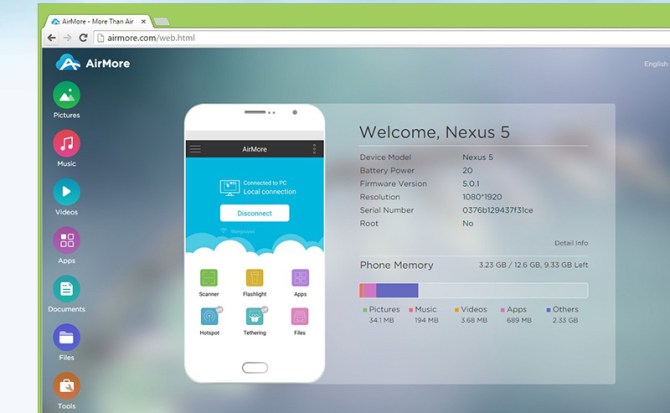670x413 pixels.
Task: Close the AirMore browser tab
Action: click(x=144, y=21)
